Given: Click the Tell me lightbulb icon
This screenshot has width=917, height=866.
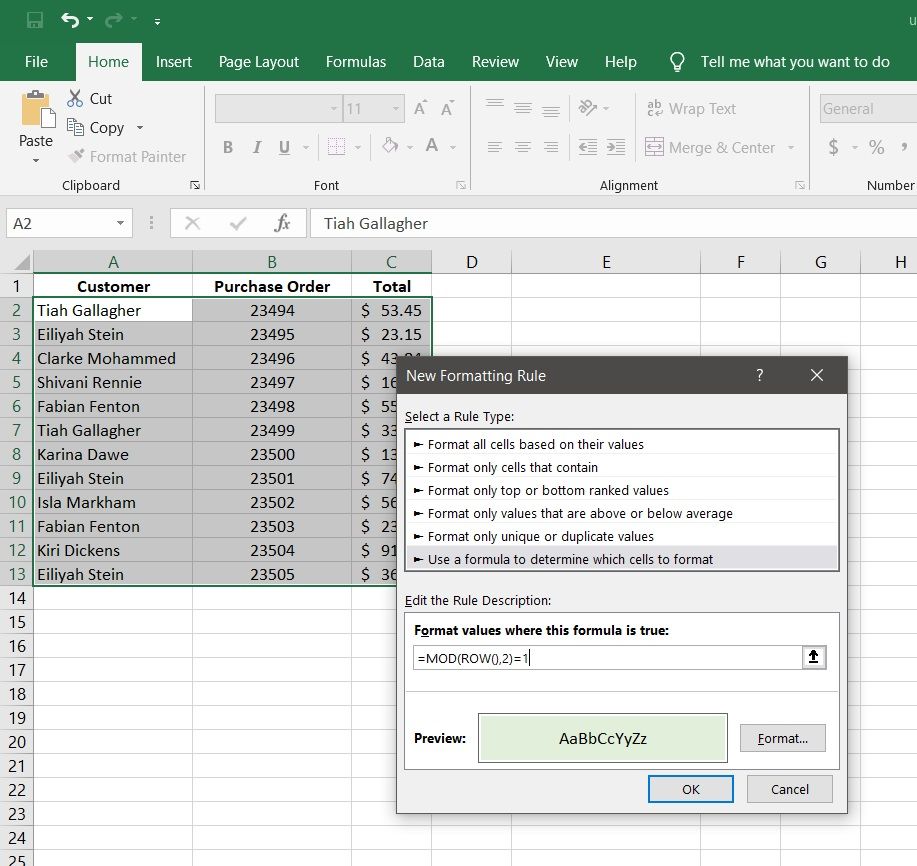Looking at the screenshot, I should (x=677, y=62).
